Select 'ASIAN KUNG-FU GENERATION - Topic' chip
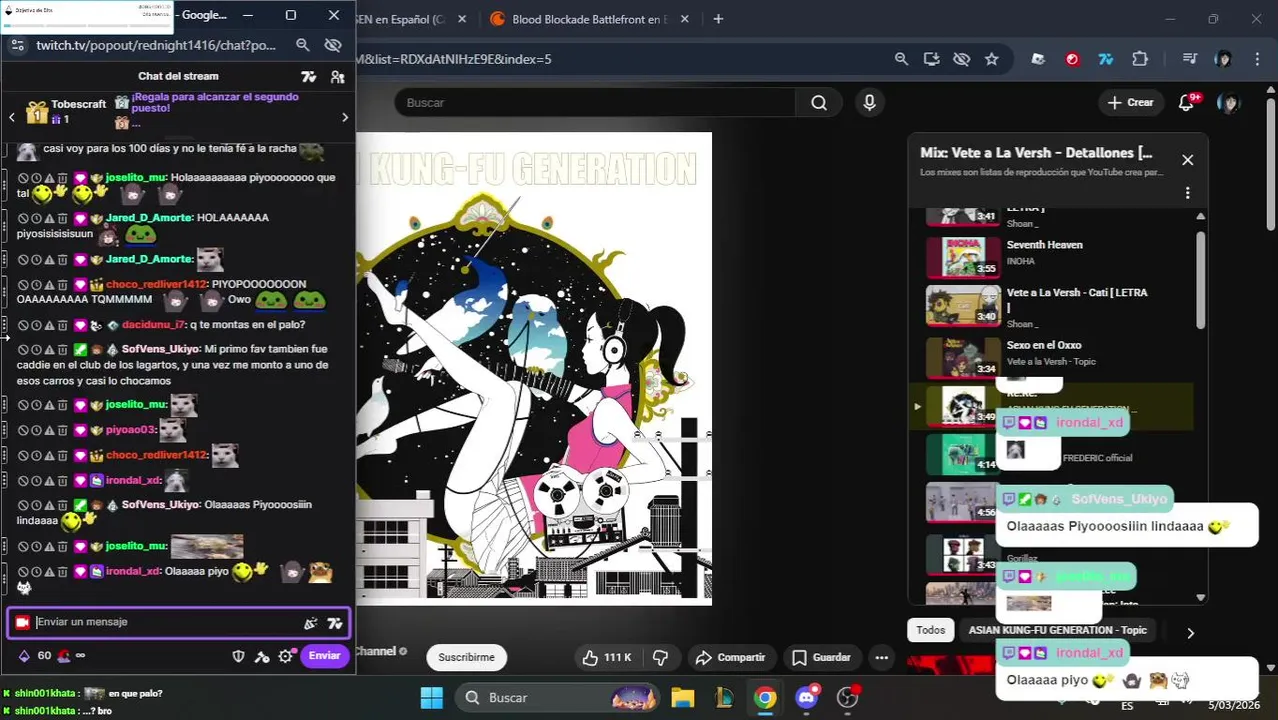 (1057, 630)
